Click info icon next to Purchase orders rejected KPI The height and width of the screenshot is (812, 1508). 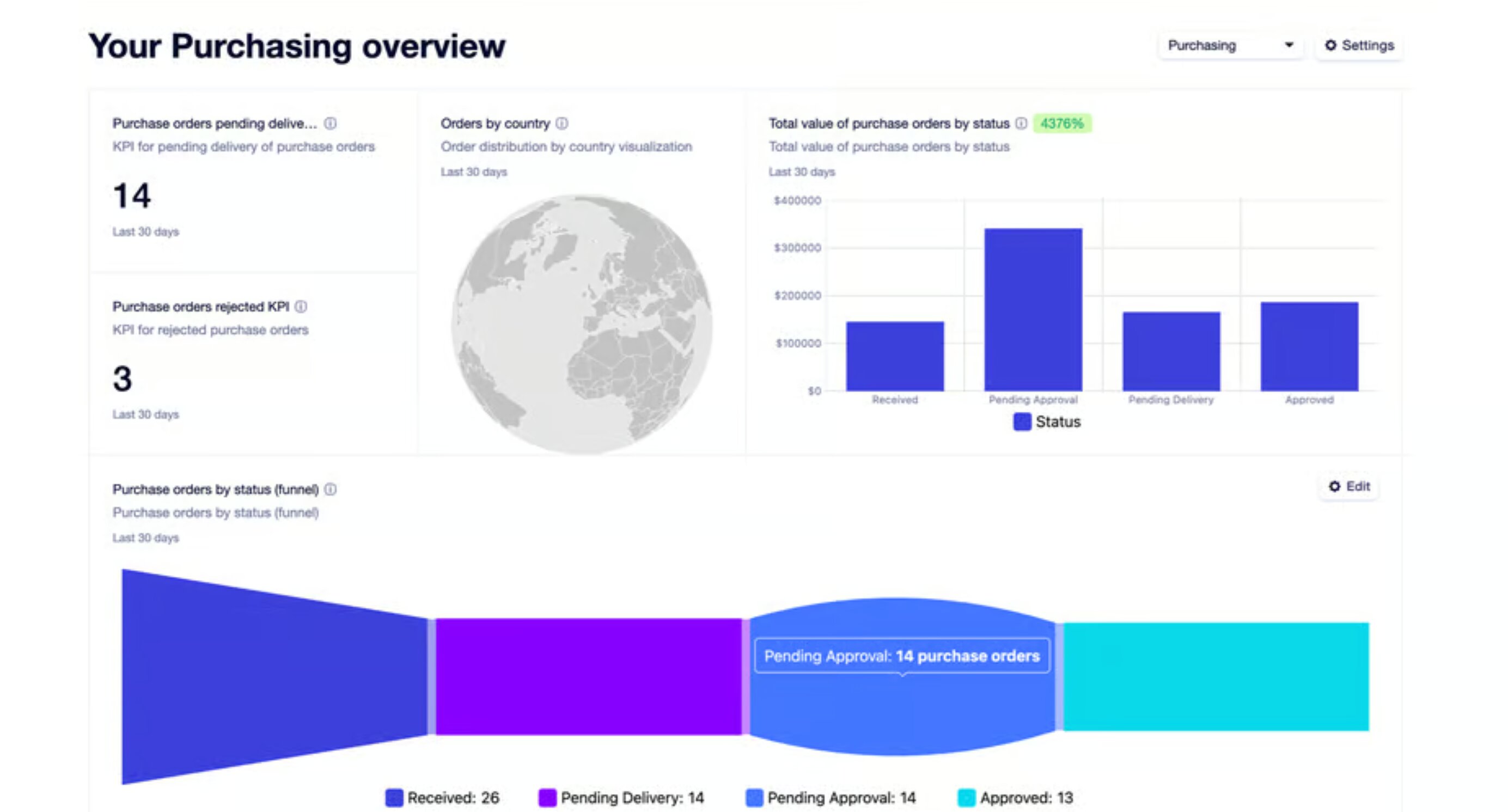[301, 307]
